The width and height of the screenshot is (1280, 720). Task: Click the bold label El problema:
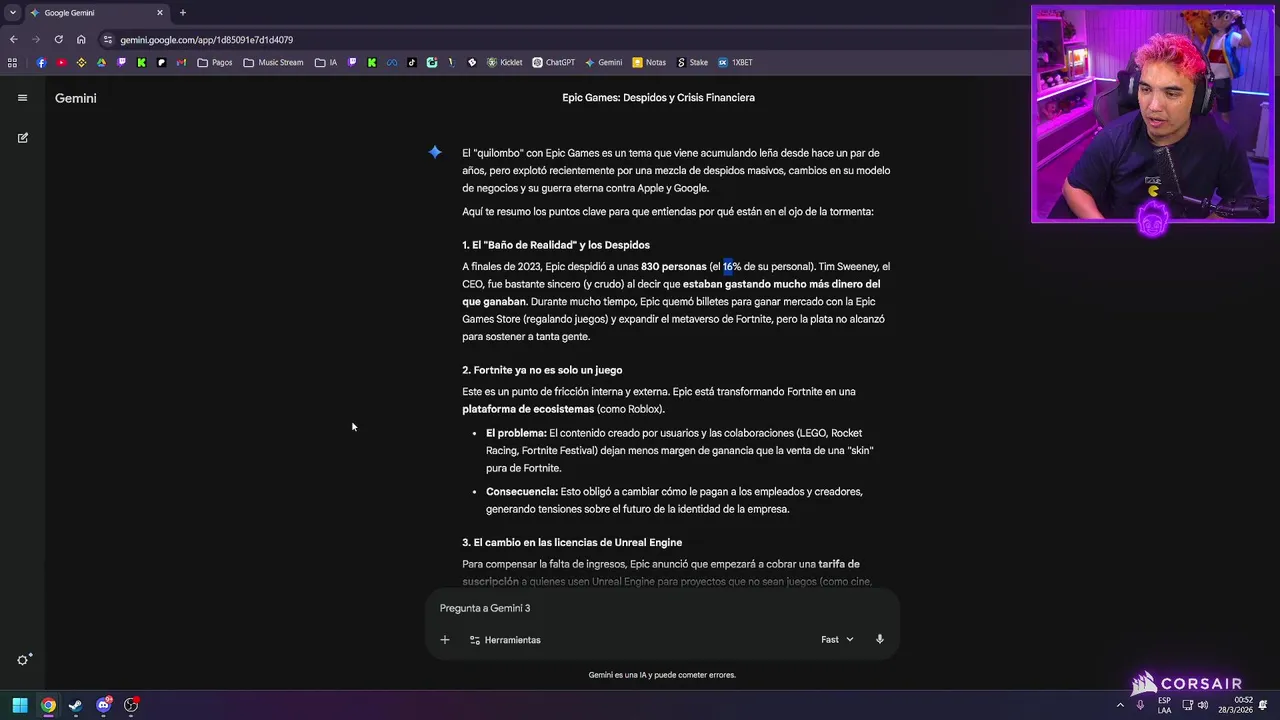(x=516, y=433)
